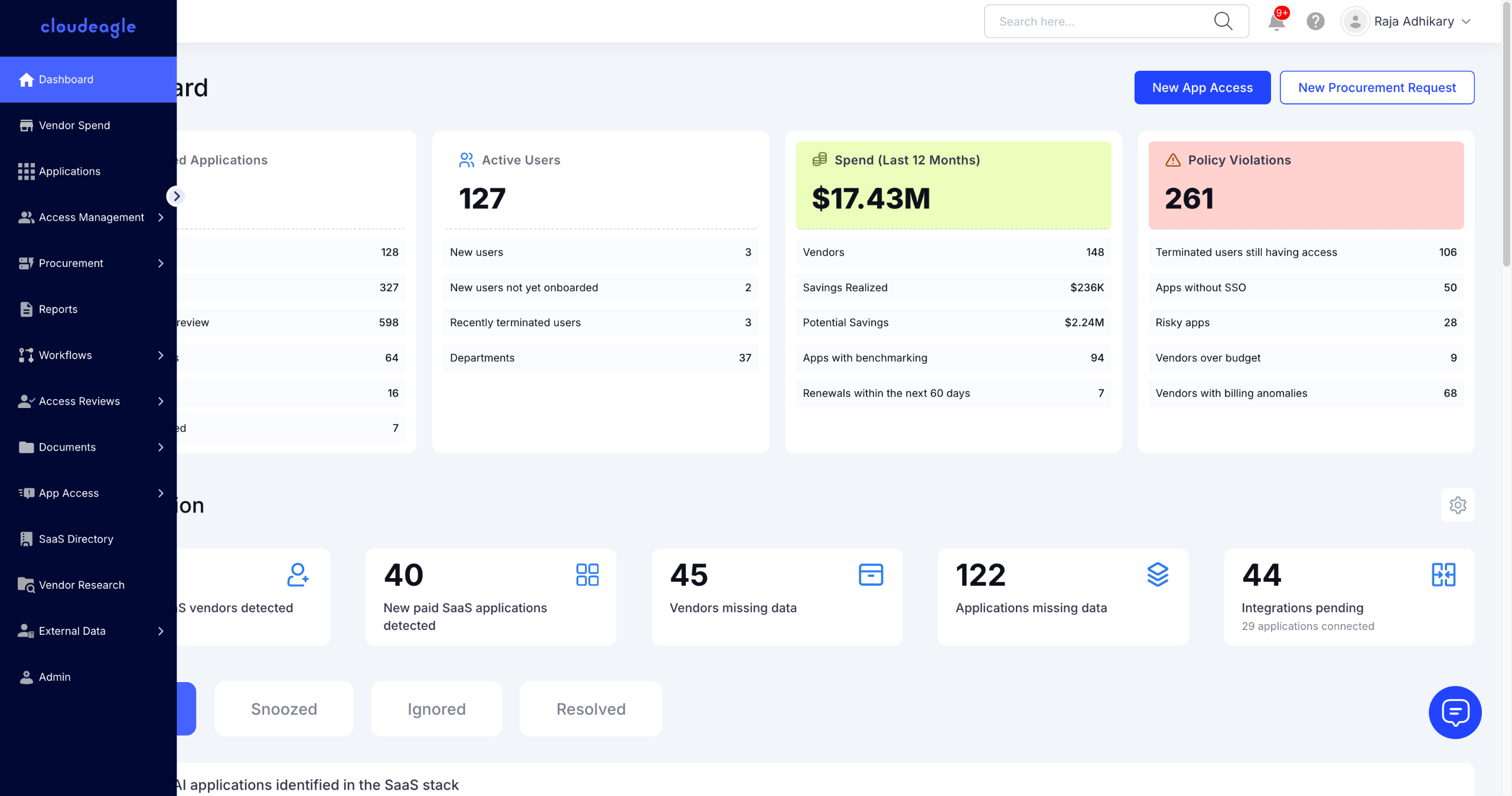Click the attention section settings gear

pyautogui.click(x=1458, y=505)
